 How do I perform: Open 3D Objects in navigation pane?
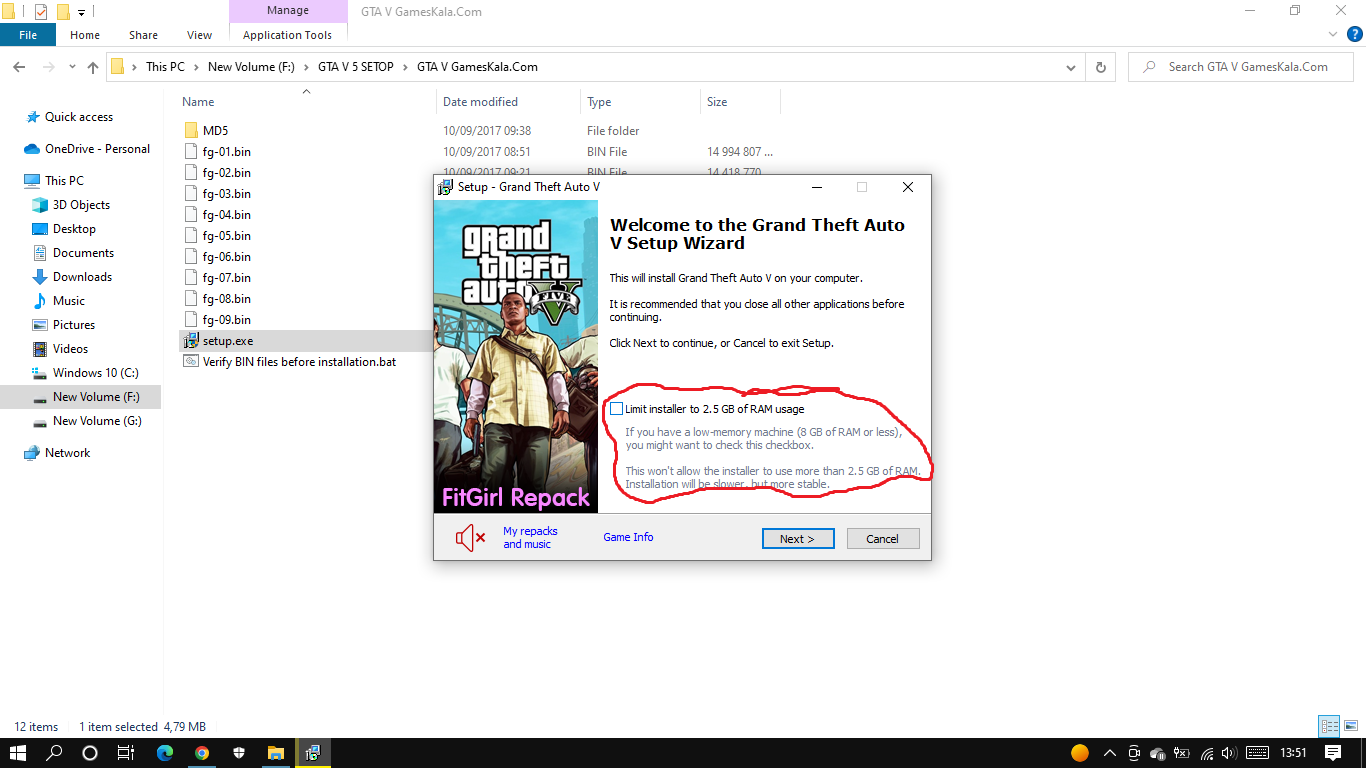coord(81,205)
